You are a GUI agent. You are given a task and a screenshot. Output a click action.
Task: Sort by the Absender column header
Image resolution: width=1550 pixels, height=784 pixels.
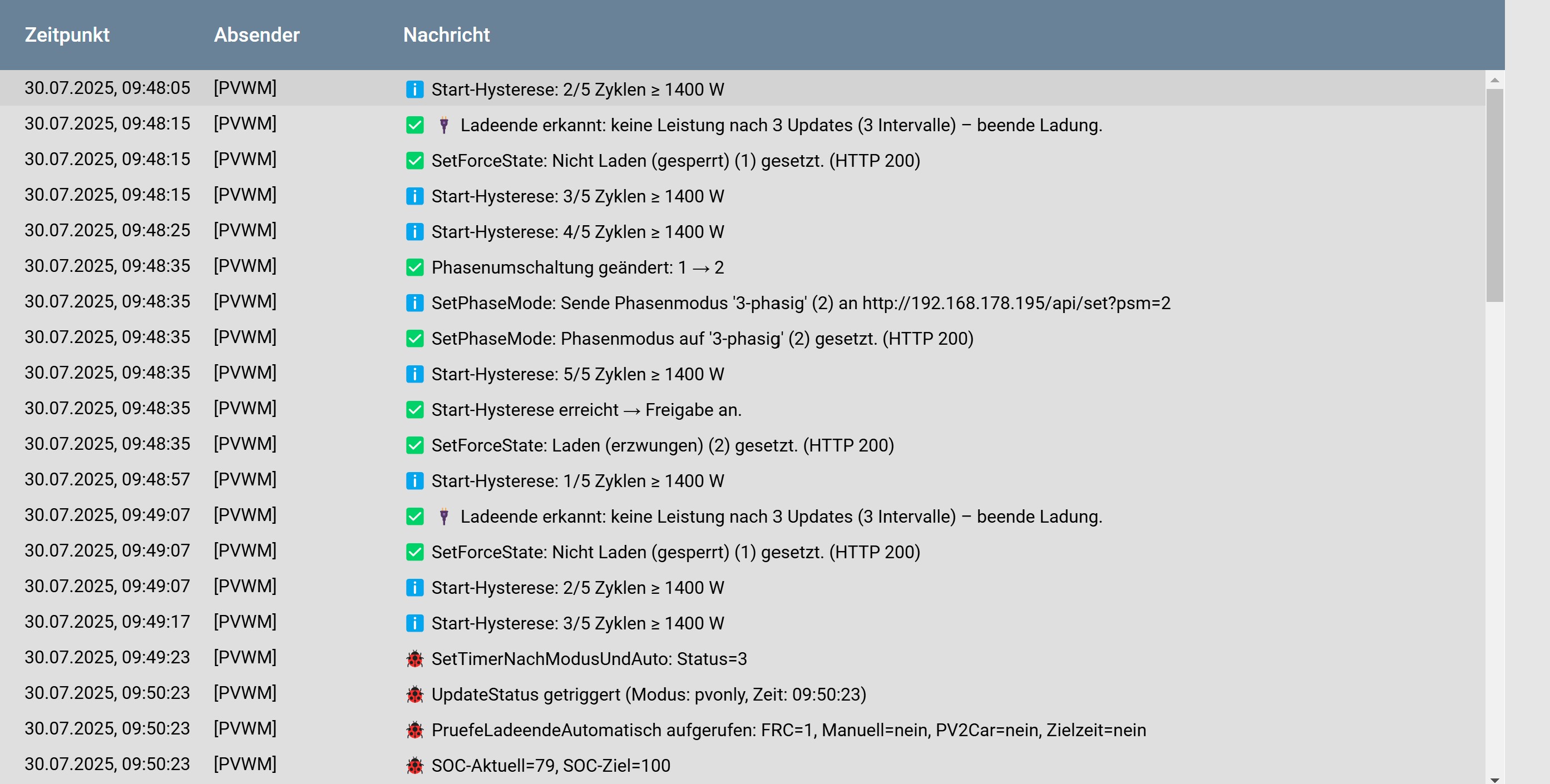[x=256, y=35]
